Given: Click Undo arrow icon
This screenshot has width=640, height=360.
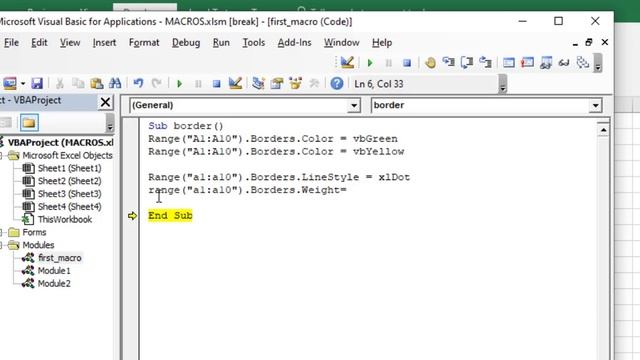Looking at the screenshot, I should pyautogui.click(x=138, y=84).
